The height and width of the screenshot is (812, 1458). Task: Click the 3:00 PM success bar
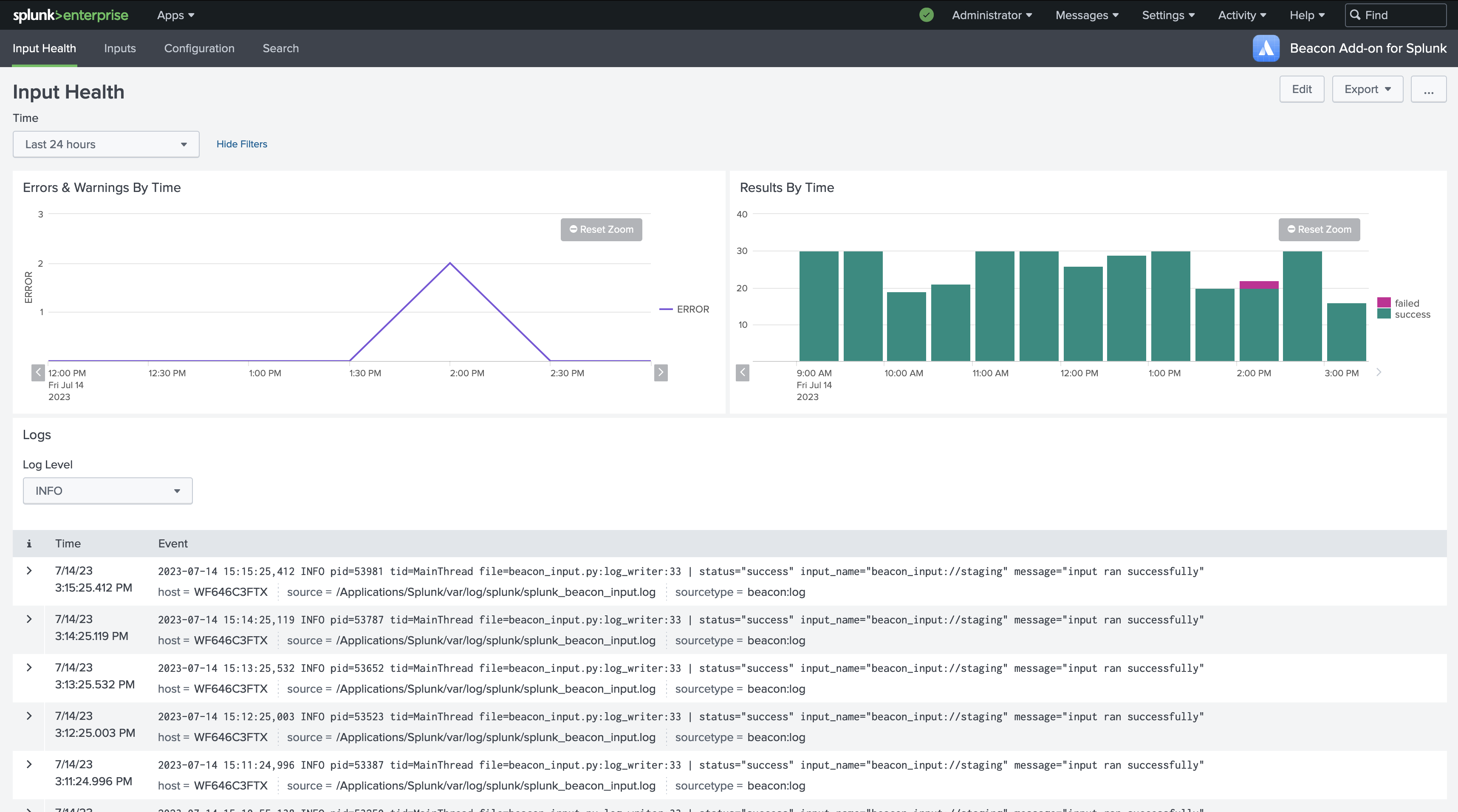pyautogui.click(x=1346, y=332)
